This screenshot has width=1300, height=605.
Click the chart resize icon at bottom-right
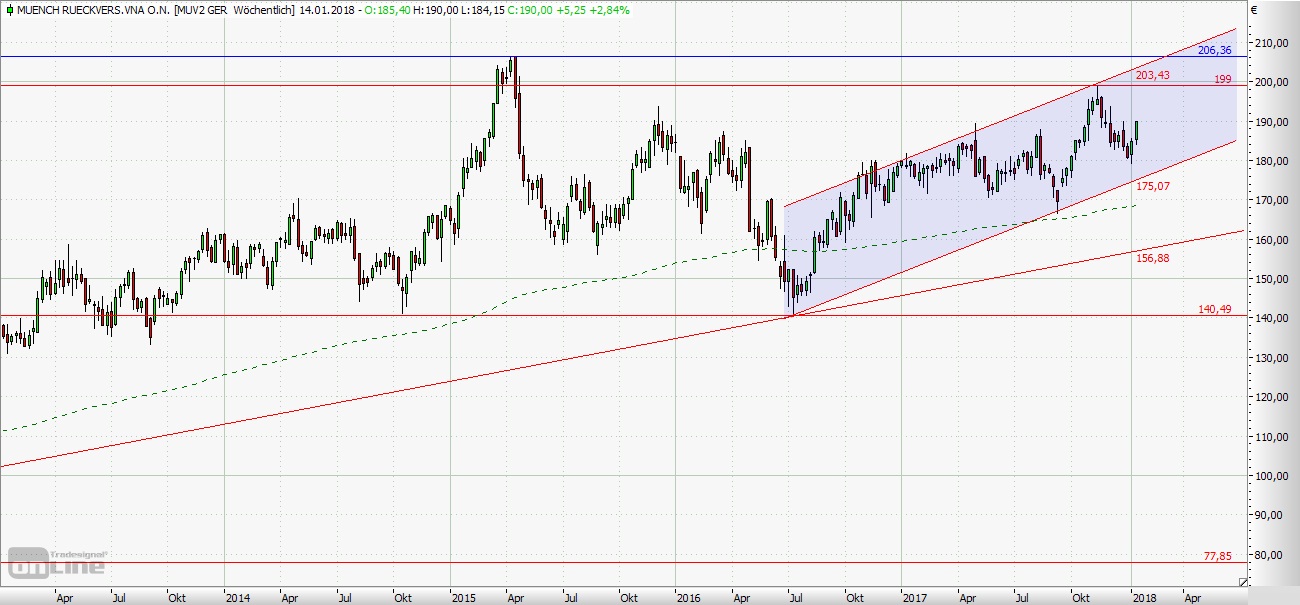(1243, 582)
